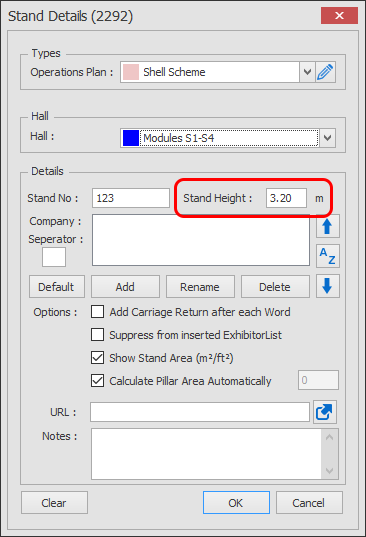Sort companies using the A-Z icon
Viewport: 366px width, 537px height.
tap(328, 256)
